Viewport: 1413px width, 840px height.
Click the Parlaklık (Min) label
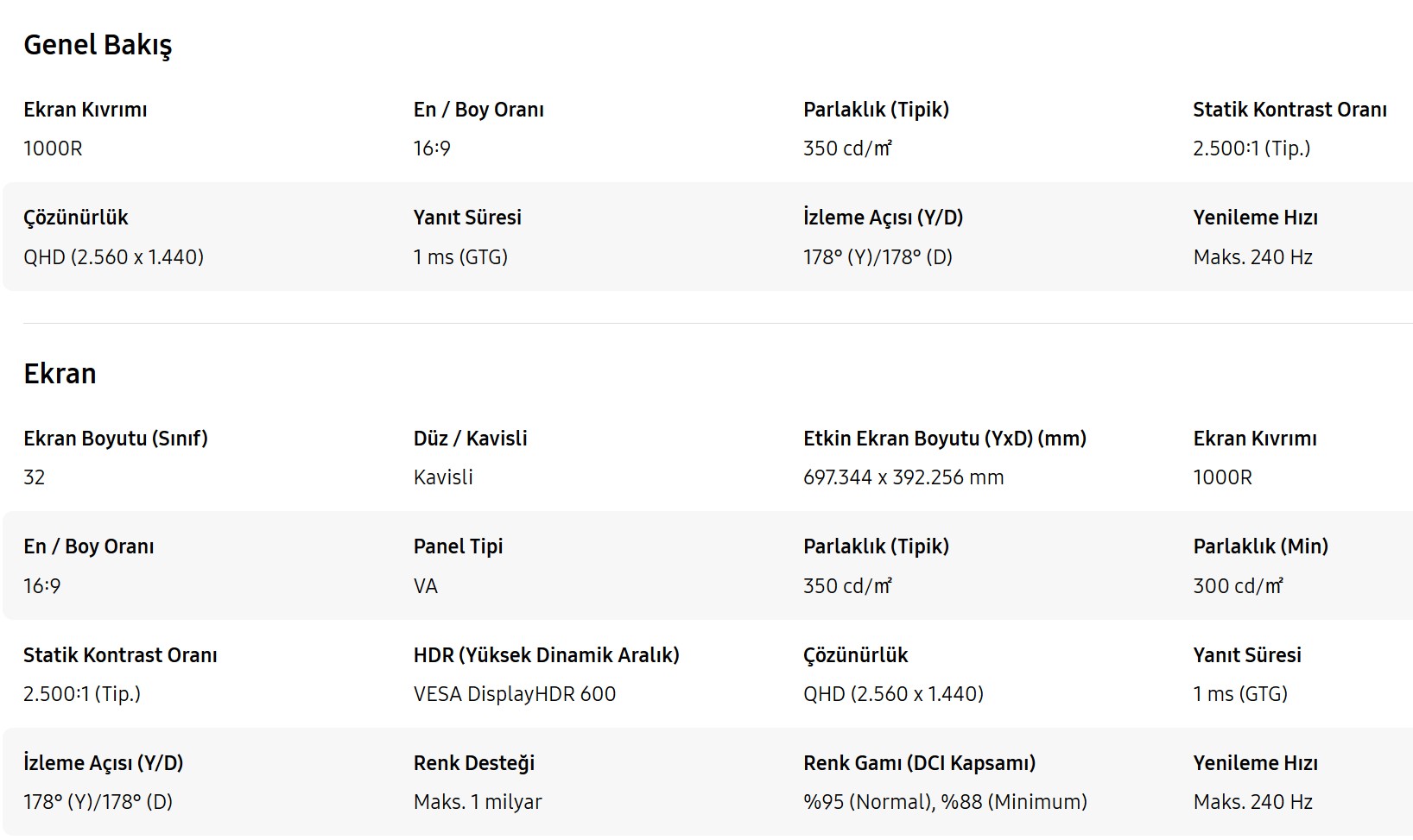1260,546
